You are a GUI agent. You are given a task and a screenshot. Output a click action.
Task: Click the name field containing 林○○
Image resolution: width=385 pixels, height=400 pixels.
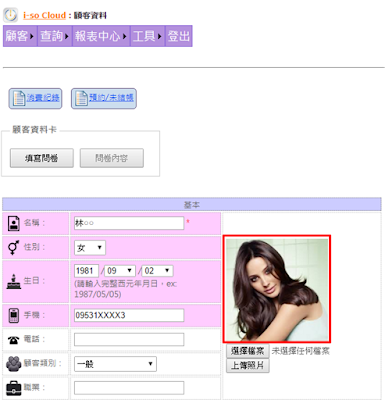pos(129,223)
